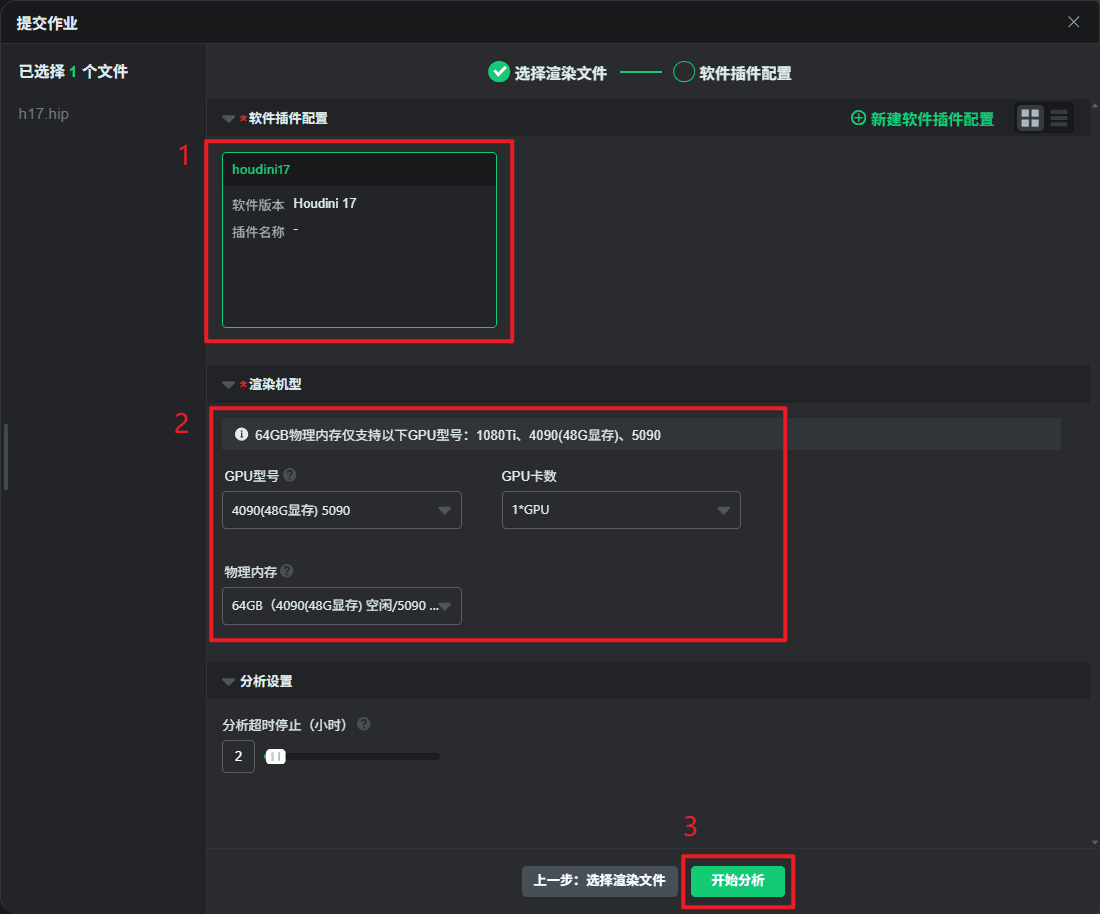Collapse the 渲染机型 section

coord(229,385)
